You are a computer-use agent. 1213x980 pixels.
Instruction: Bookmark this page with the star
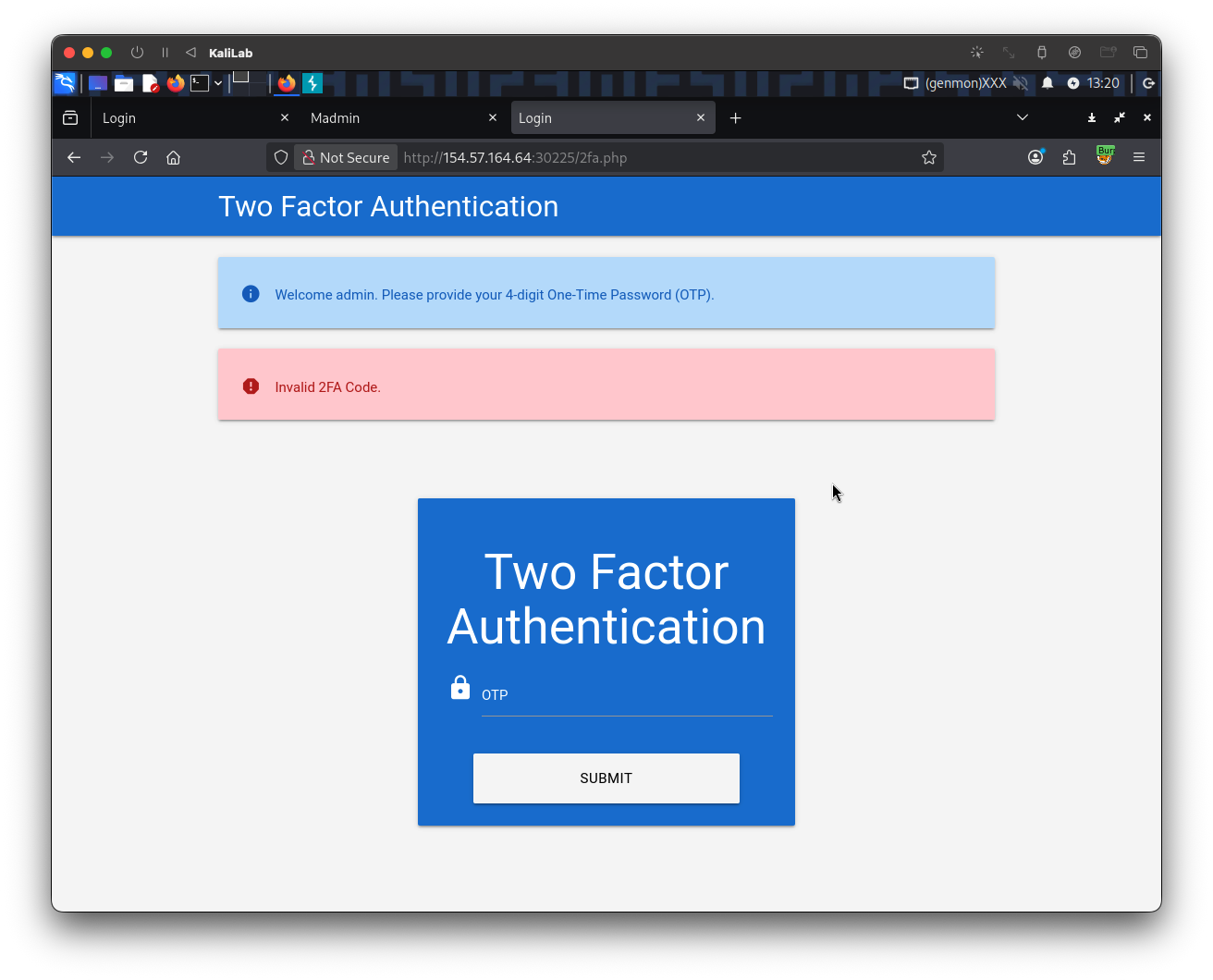(929, 157)
